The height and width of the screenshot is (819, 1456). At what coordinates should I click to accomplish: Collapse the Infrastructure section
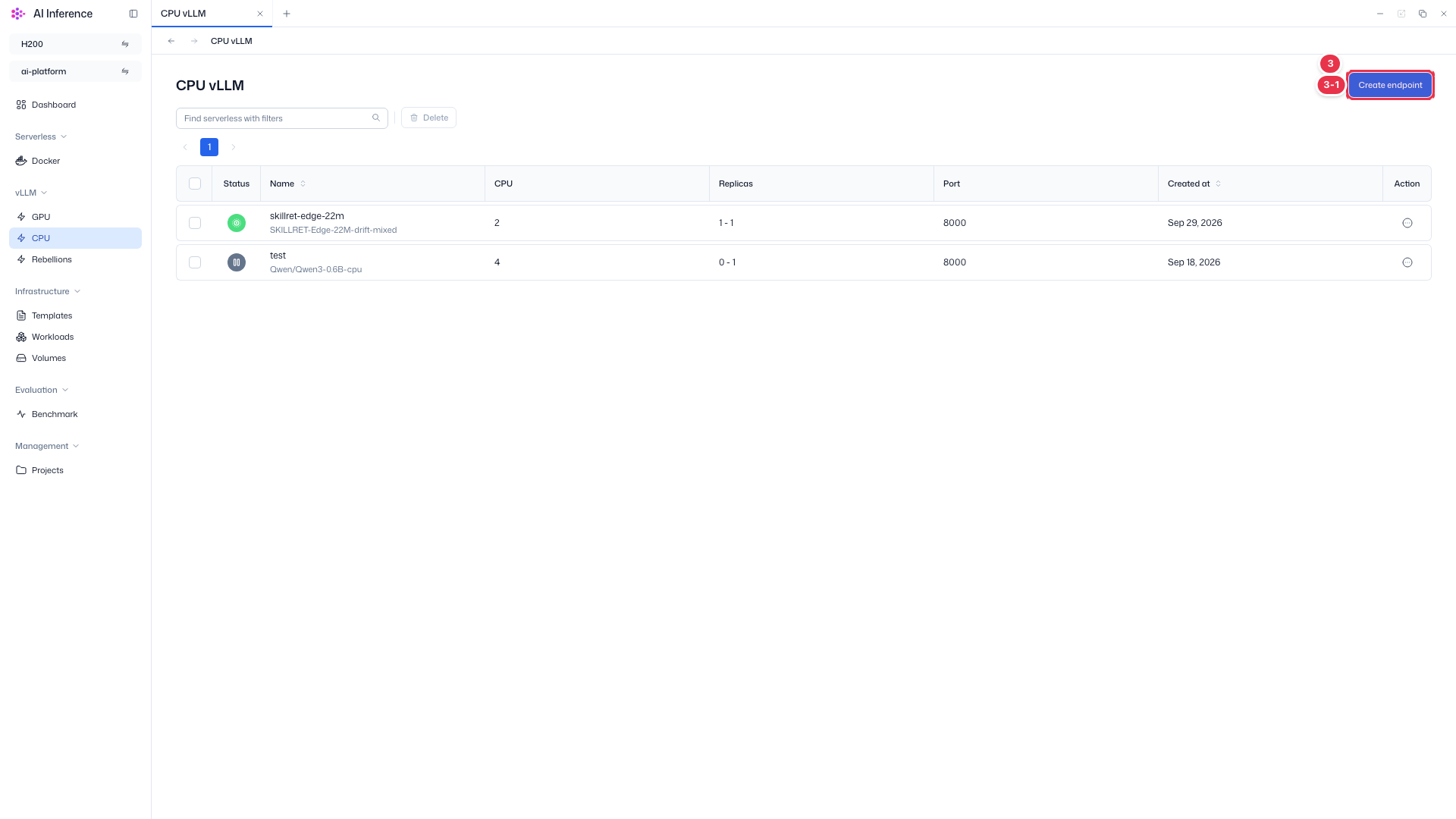click(48, 291)
